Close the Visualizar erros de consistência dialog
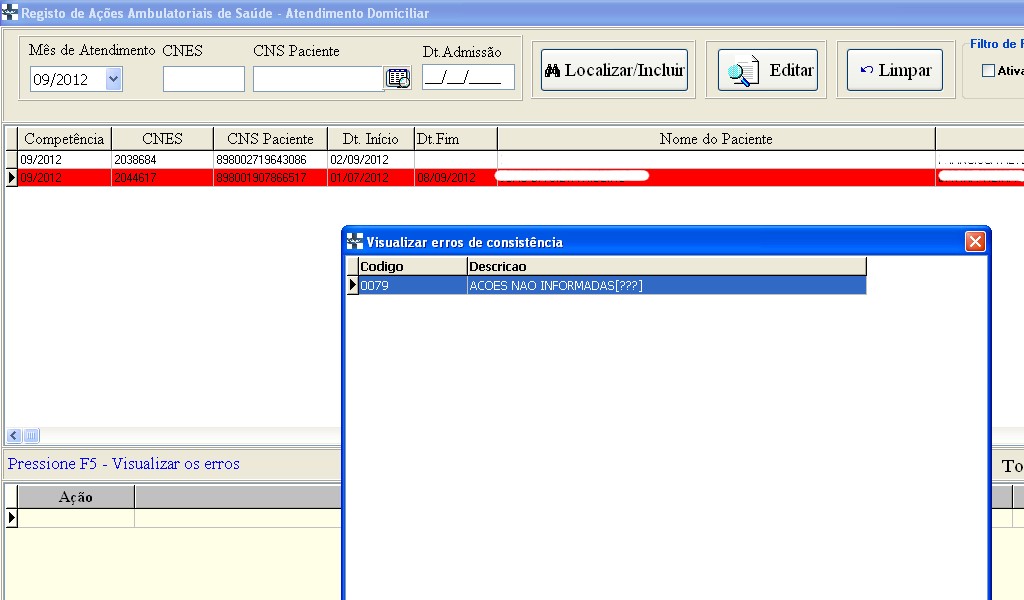1024x600 pixels. click(x=975, y=242)
